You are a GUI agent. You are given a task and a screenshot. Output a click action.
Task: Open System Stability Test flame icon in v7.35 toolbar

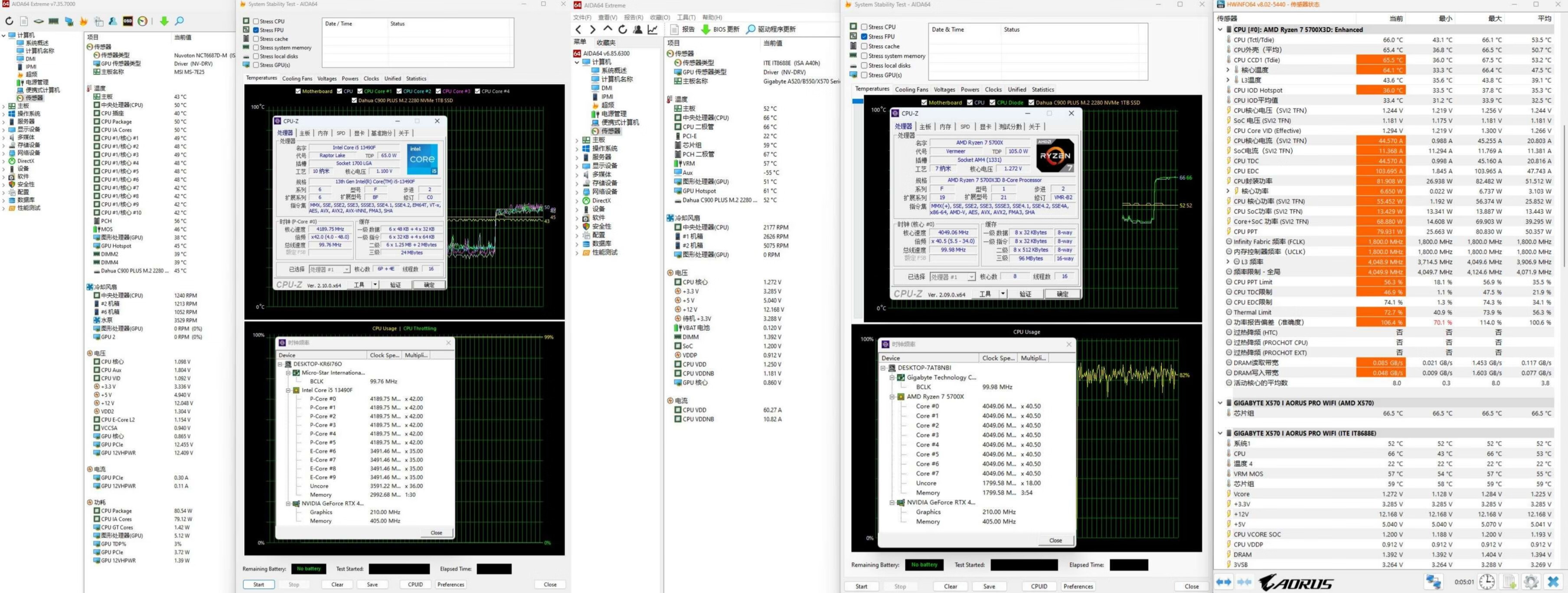[83, 21]
